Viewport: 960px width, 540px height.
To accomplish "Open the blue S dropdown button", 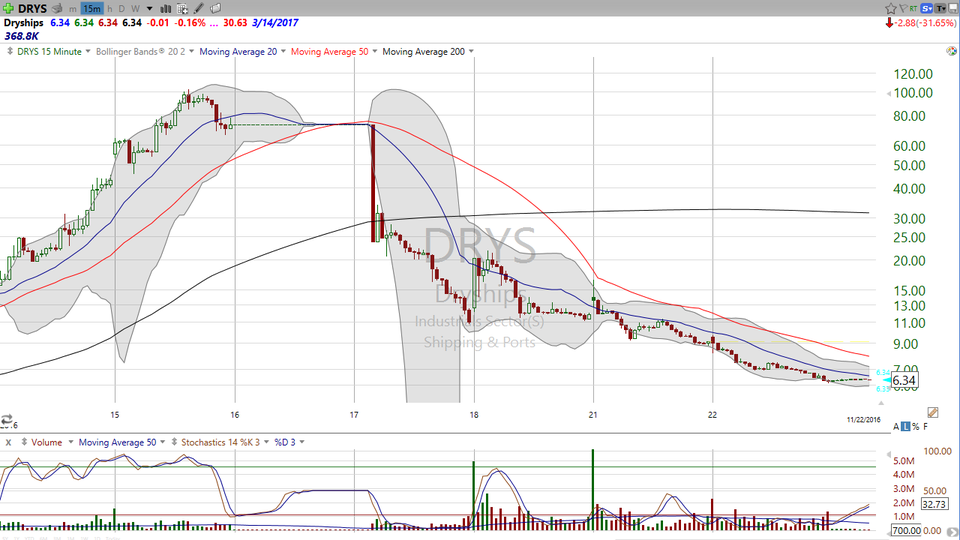I will point(926,9).
